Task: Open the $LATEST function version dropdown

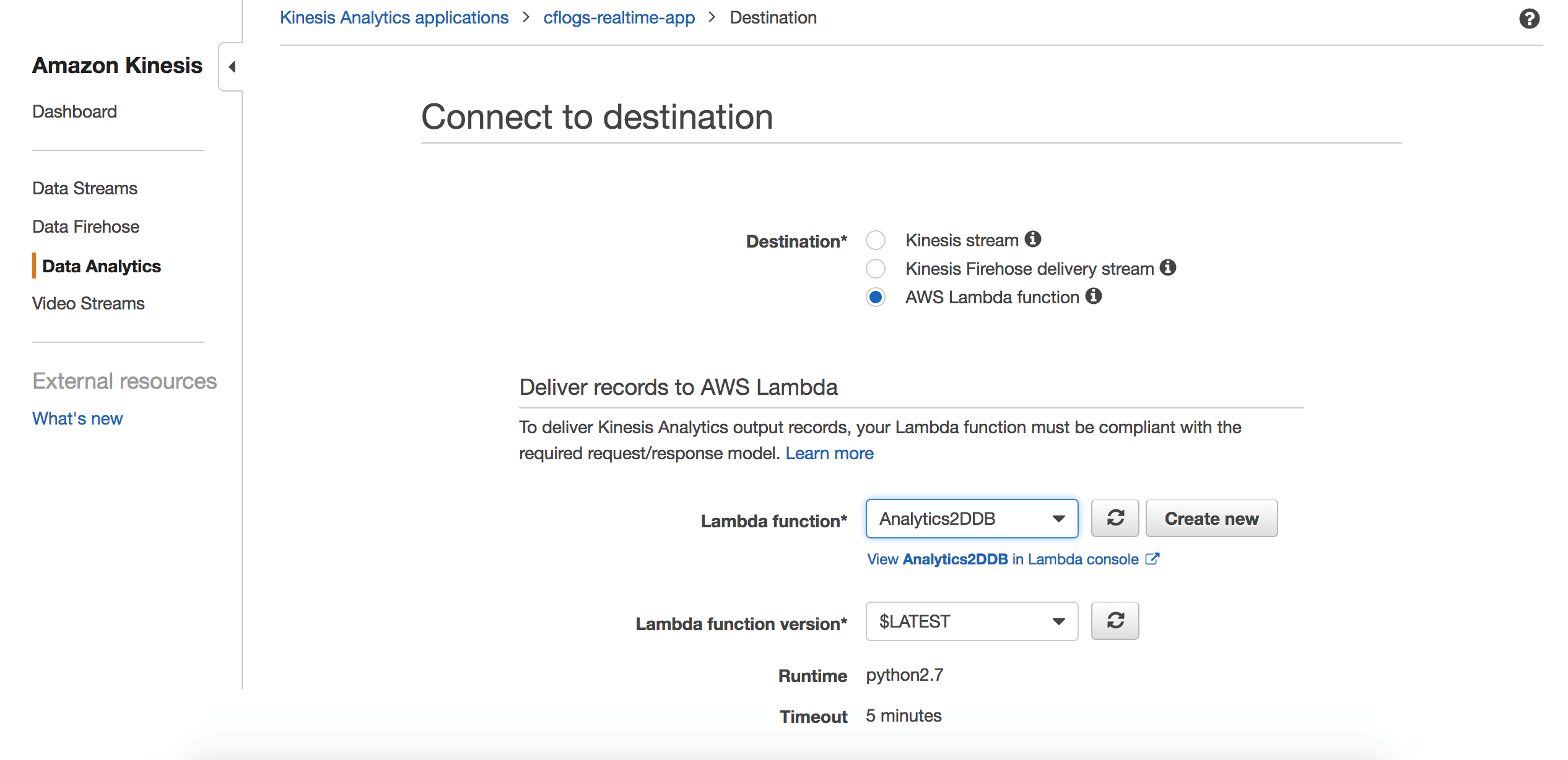Action: [971, 621]
